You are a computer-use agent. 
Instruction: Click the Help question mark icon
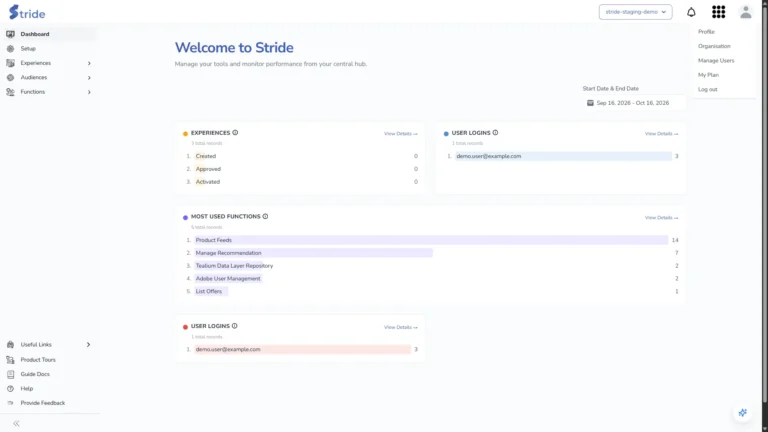[x=10, y=389]
